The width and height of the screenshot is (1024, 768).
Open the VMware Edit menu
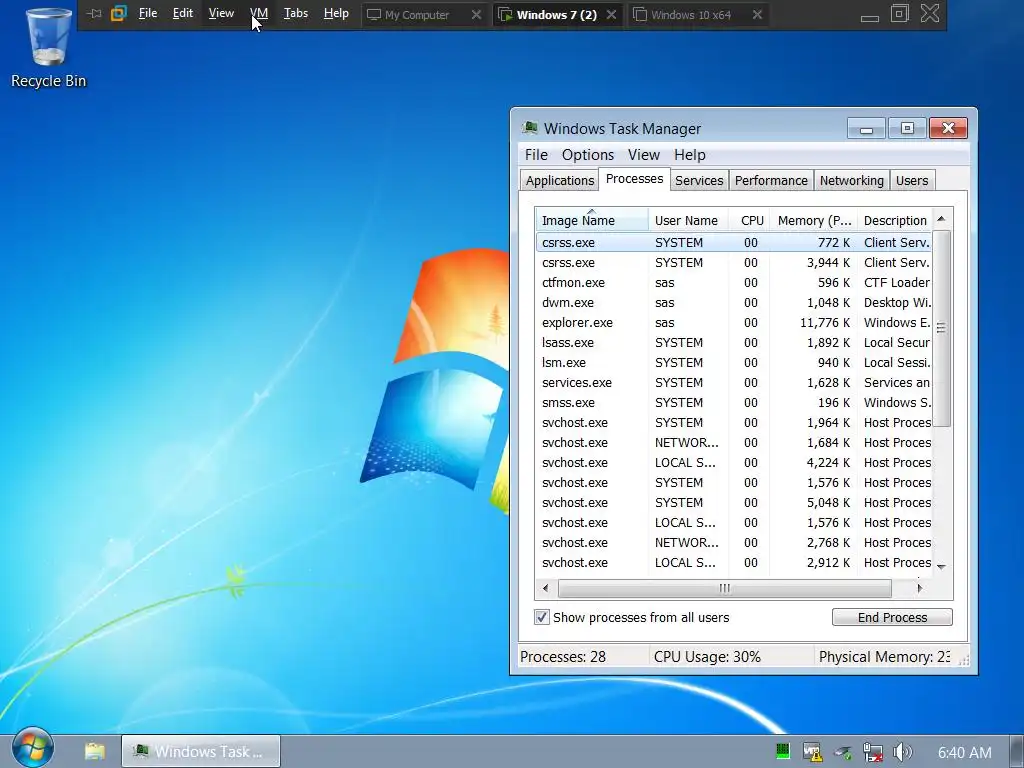point(183,13)
